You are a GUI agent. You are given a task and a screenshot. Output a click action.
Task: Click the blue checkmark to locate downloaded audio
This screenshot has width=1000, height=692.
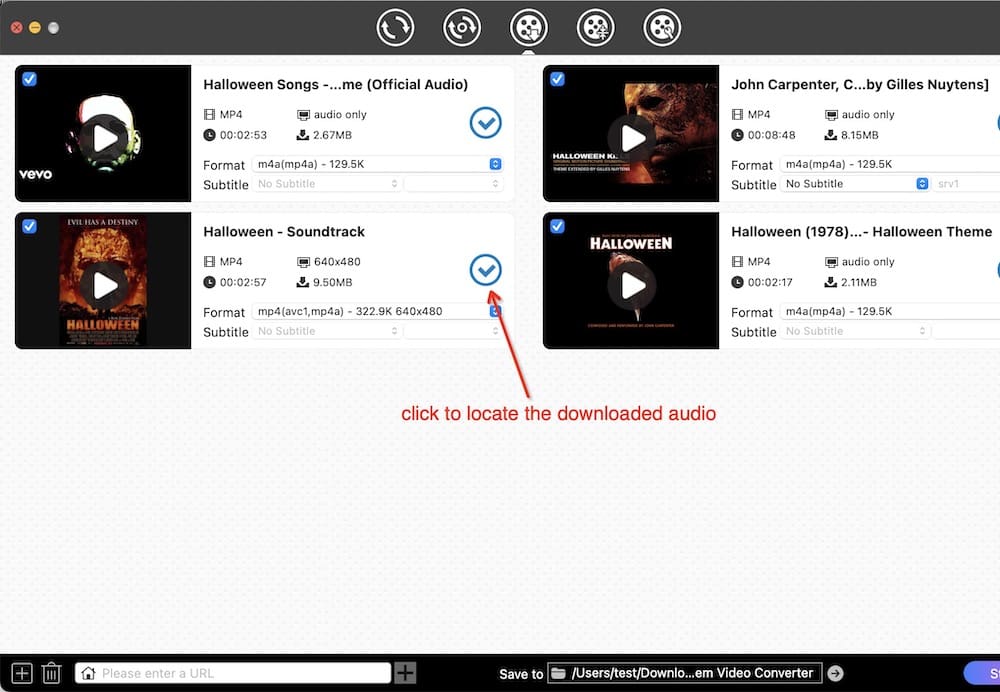pos(485,270)
